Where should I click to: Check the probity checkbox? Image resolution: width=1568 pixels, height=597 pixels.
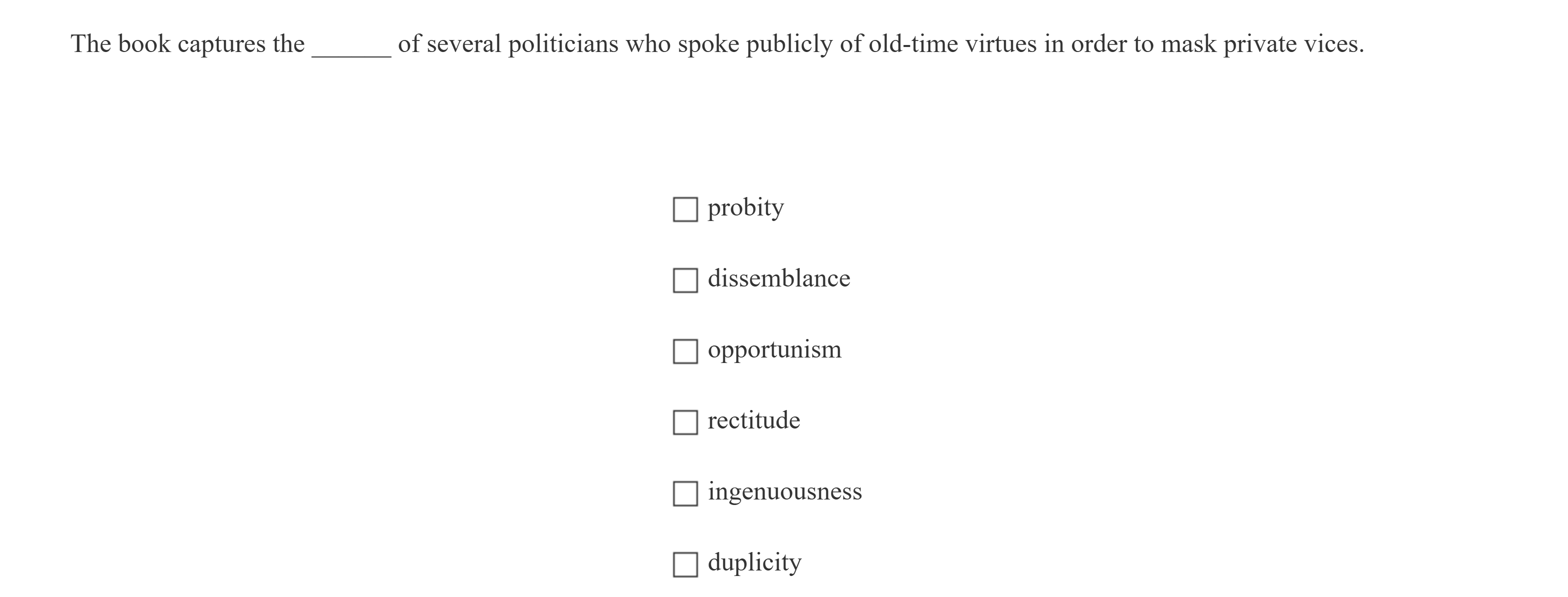pos(685,209)
